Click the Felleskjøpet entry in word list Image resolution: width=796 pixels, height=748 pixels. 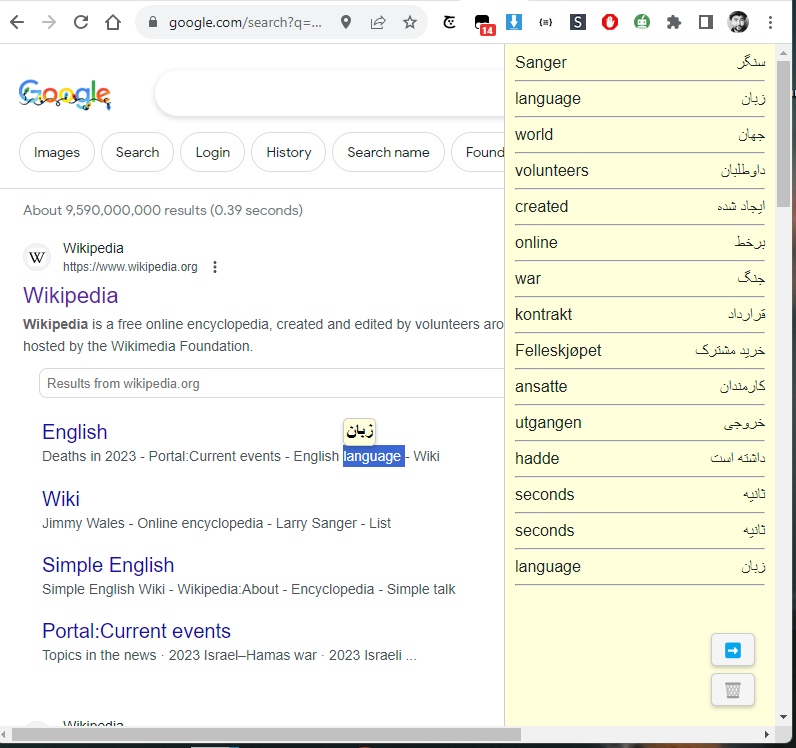click(640, 351)
